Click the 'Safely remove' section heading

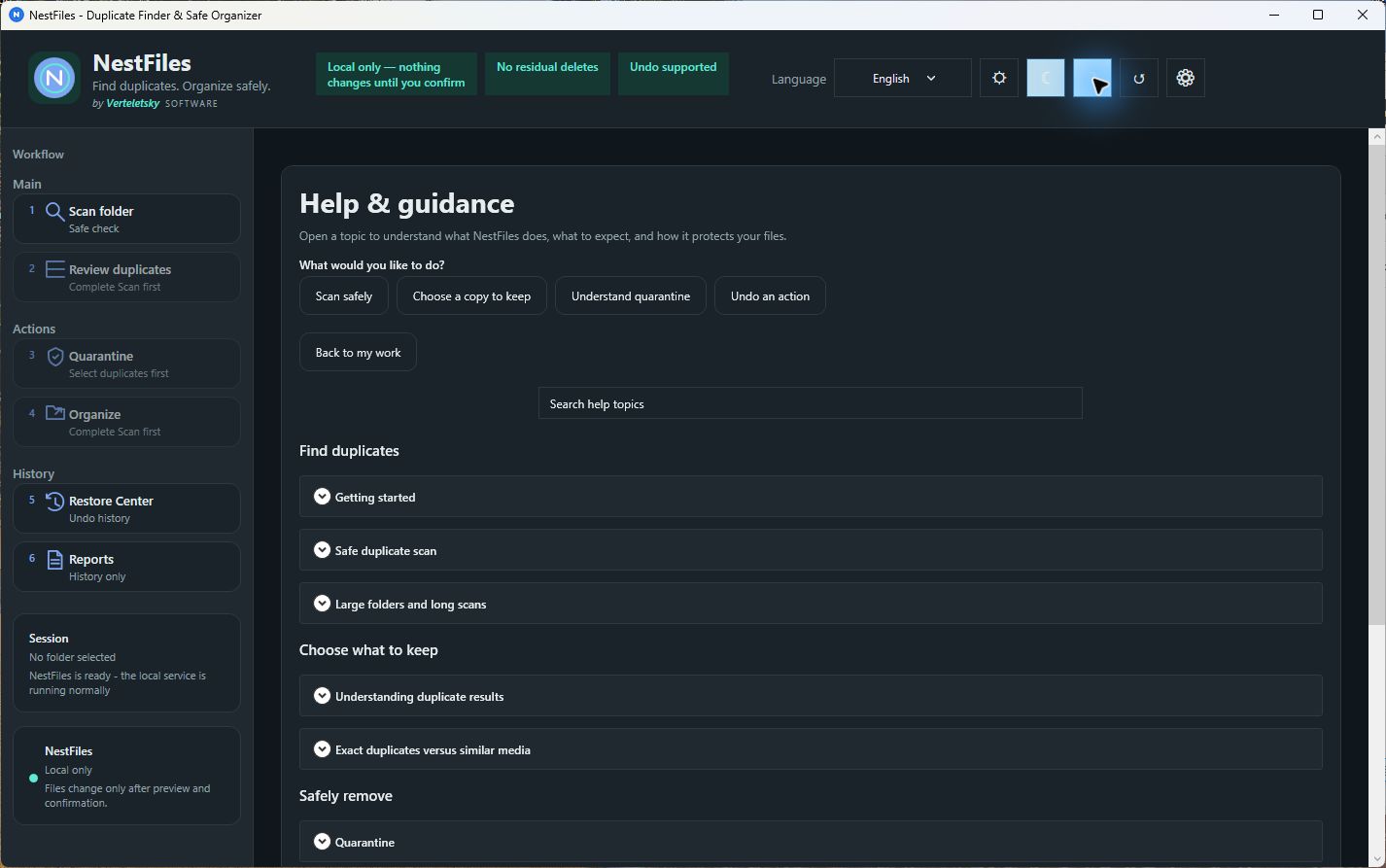[346, 796]
